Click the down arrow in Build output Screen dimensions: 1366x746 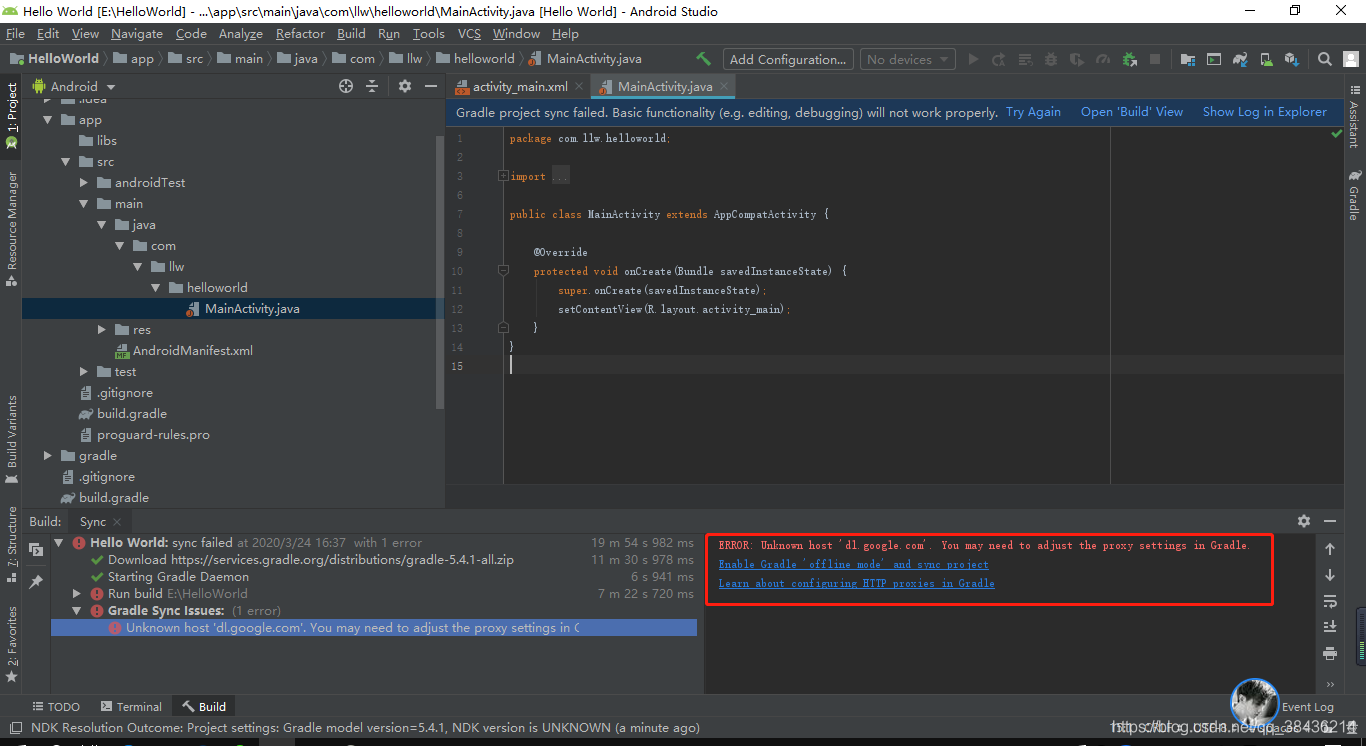(x=1330, y=575)
